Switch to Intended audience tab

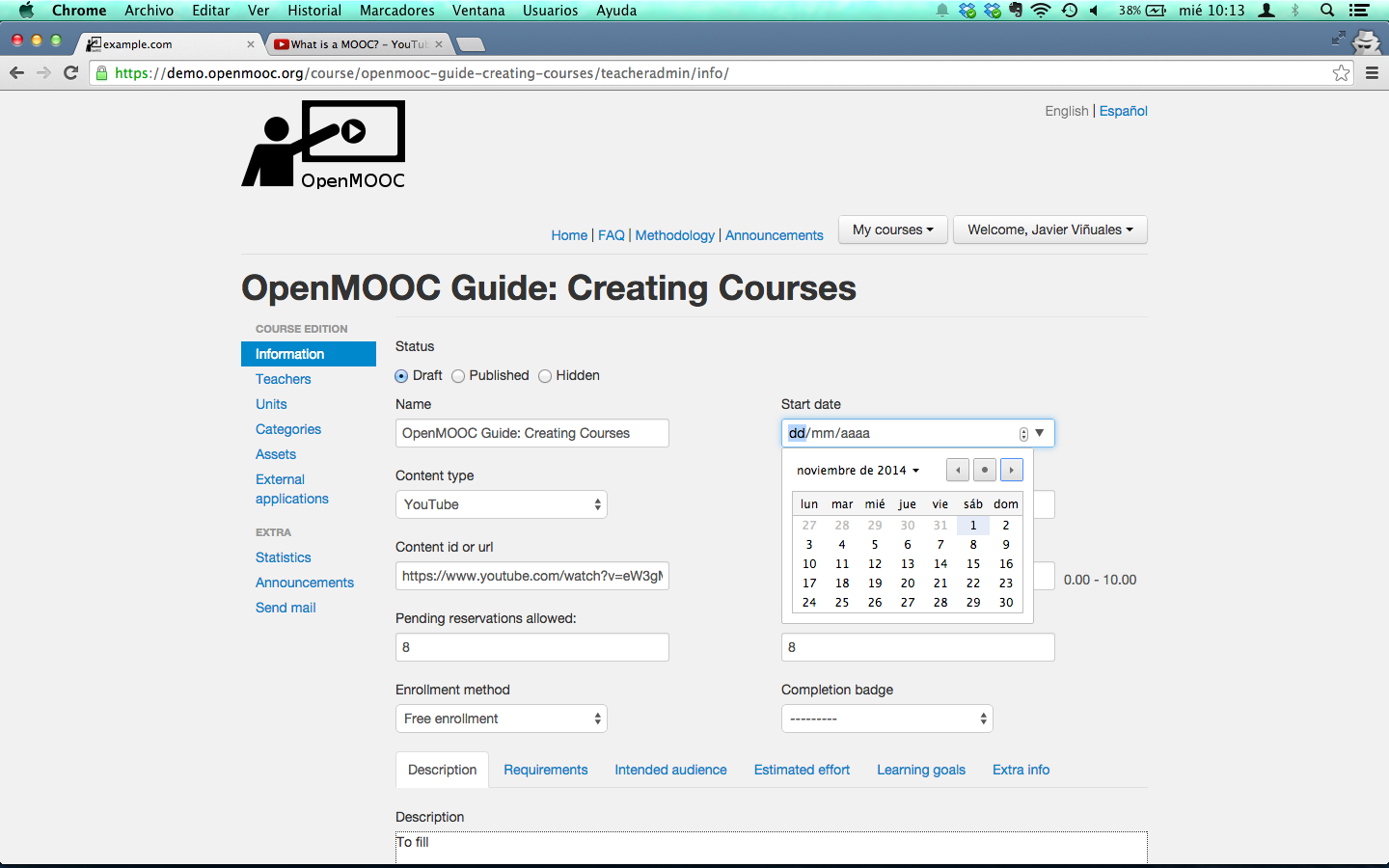(x=670, y=770)
